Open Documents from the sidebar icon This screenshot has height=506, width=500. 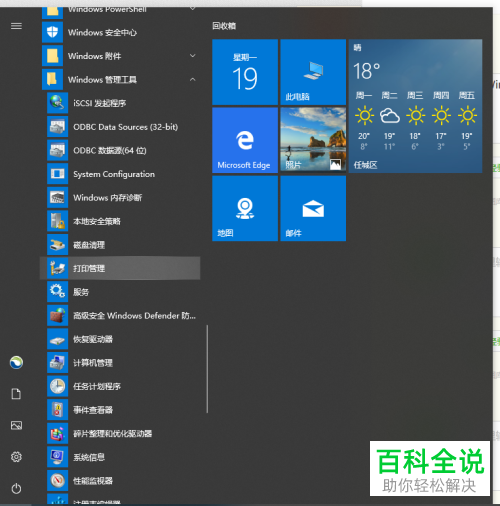coord(16,394)
